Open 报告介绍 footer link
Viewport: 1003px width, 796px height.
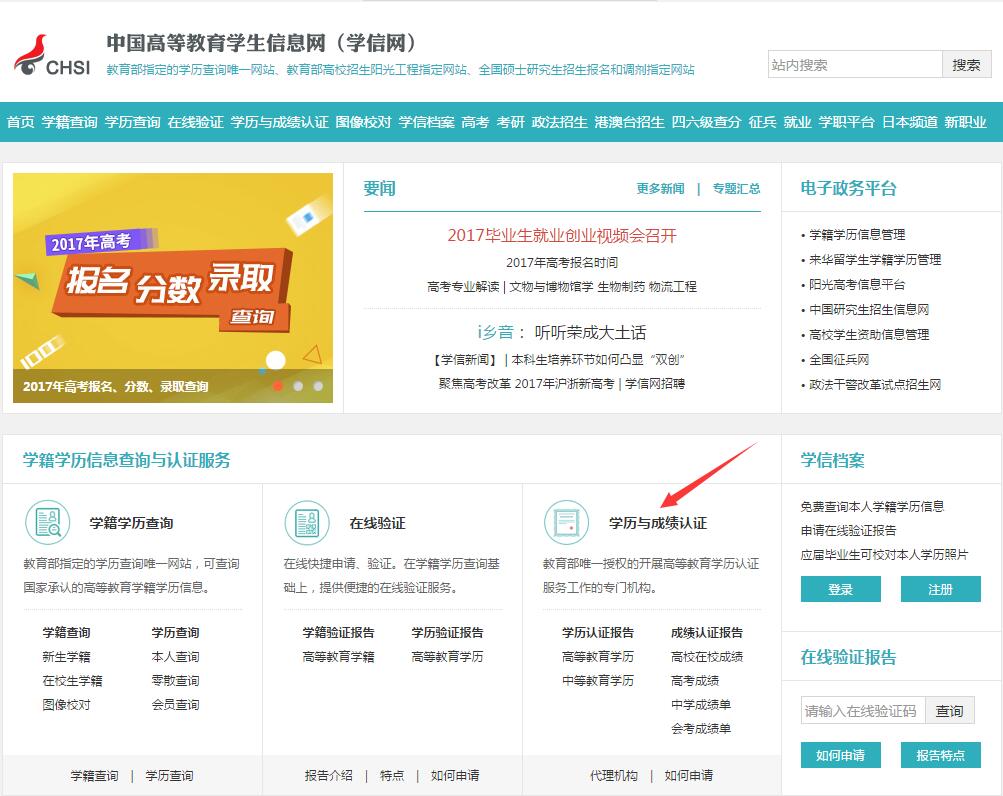[x=329, y=776]
